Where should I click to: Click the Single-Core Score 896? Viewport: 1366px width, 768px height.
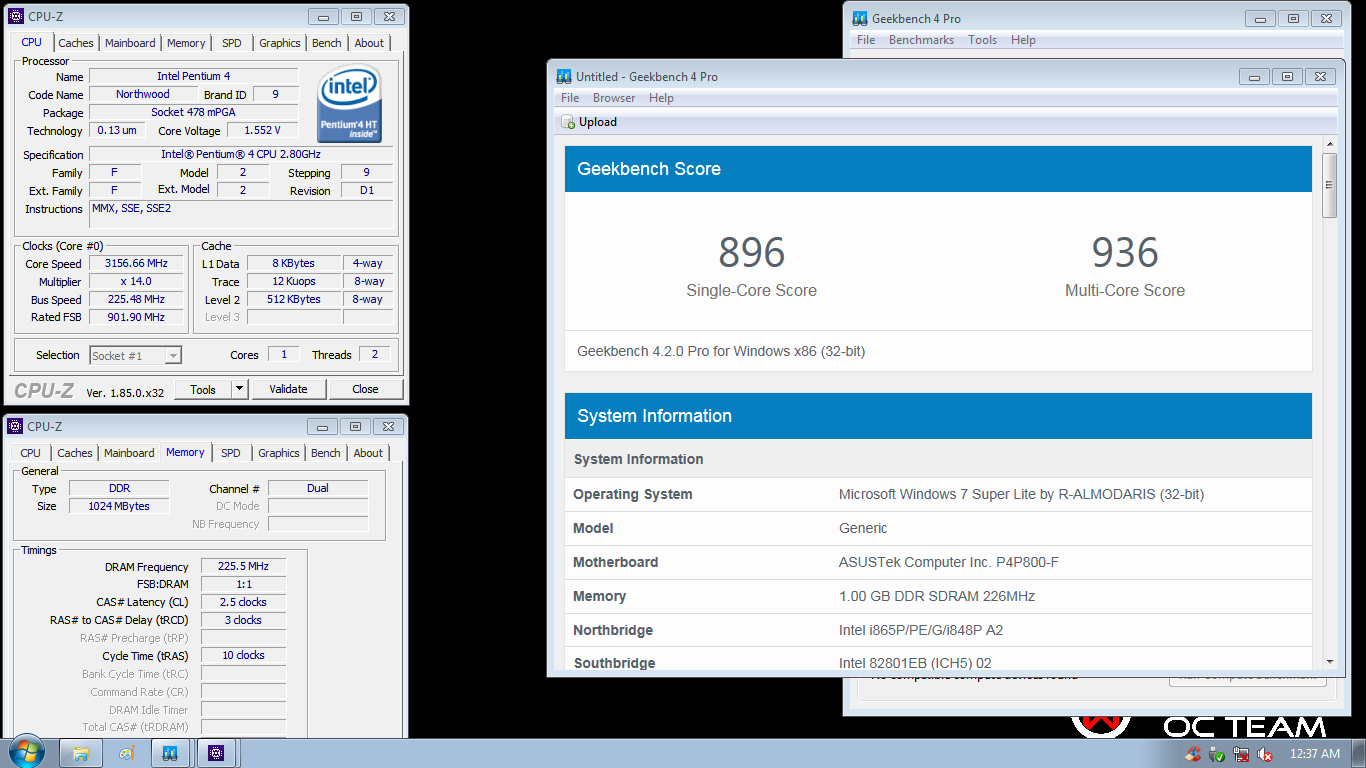[x=751, y=252]
